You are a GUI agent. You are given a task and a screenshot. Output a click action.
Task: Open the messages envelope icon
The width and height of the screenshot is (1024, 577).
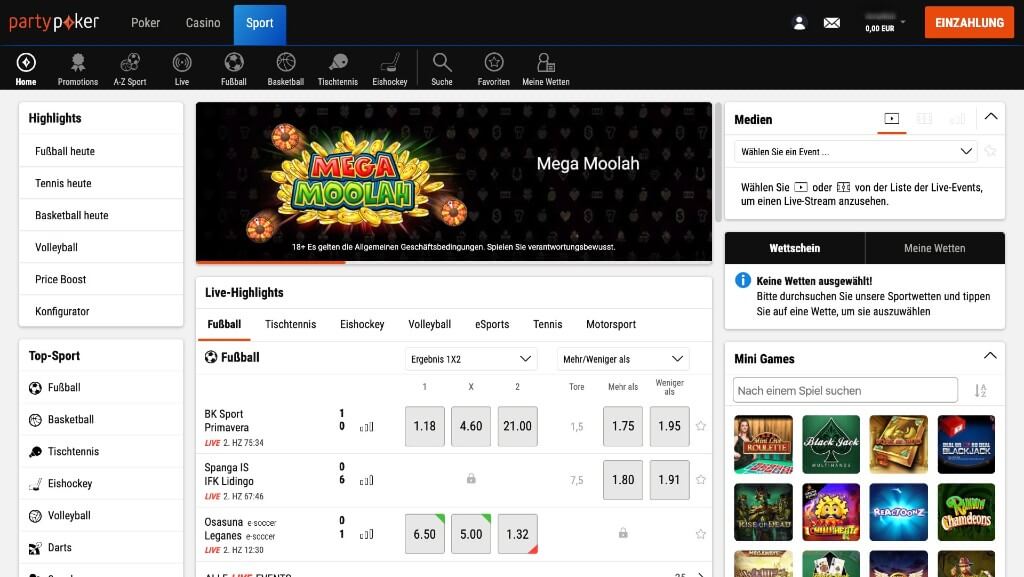click(x=831, y=23)
